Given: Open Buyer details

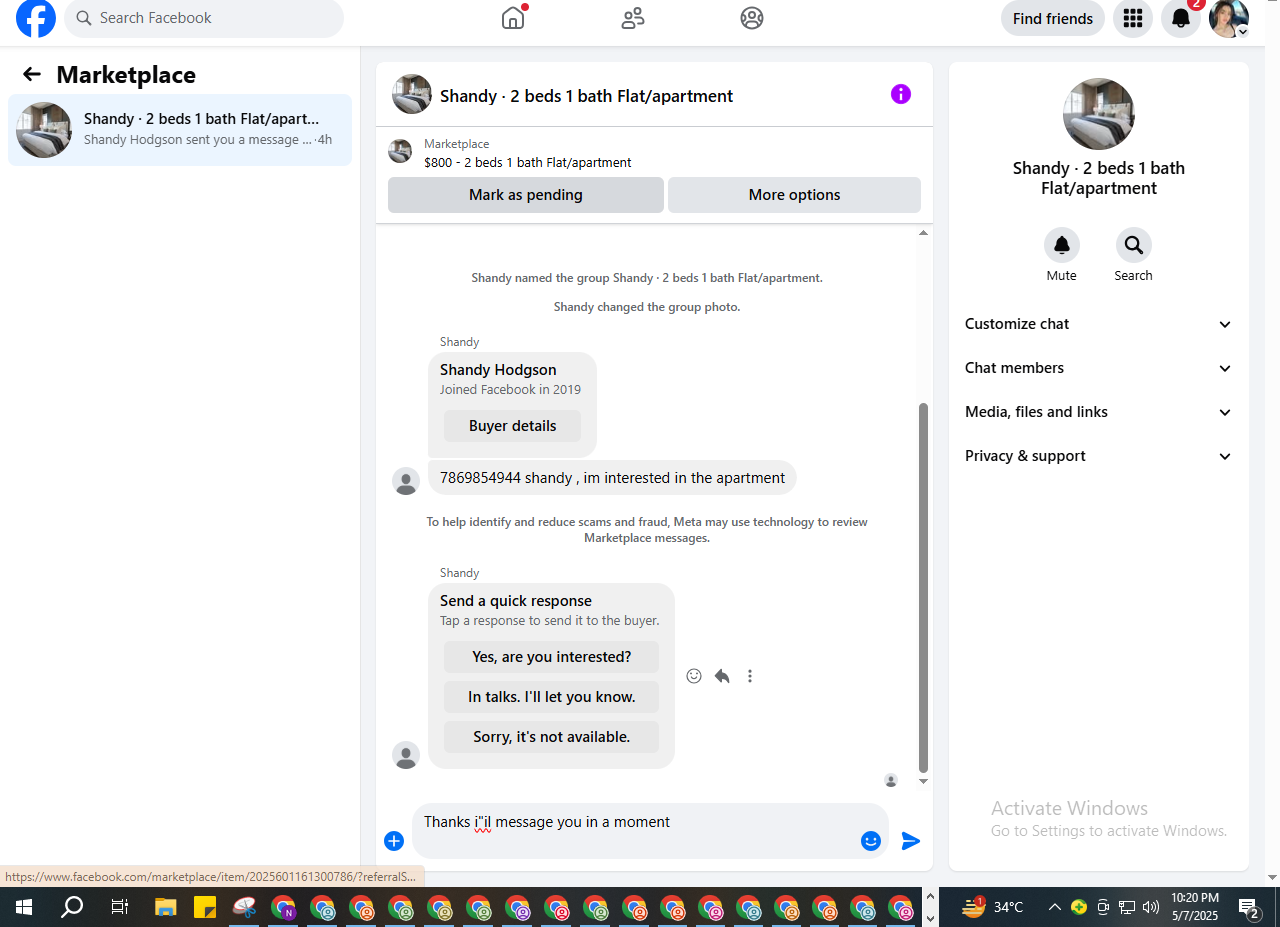Looking at the screenshot, I should pos(512,426).
